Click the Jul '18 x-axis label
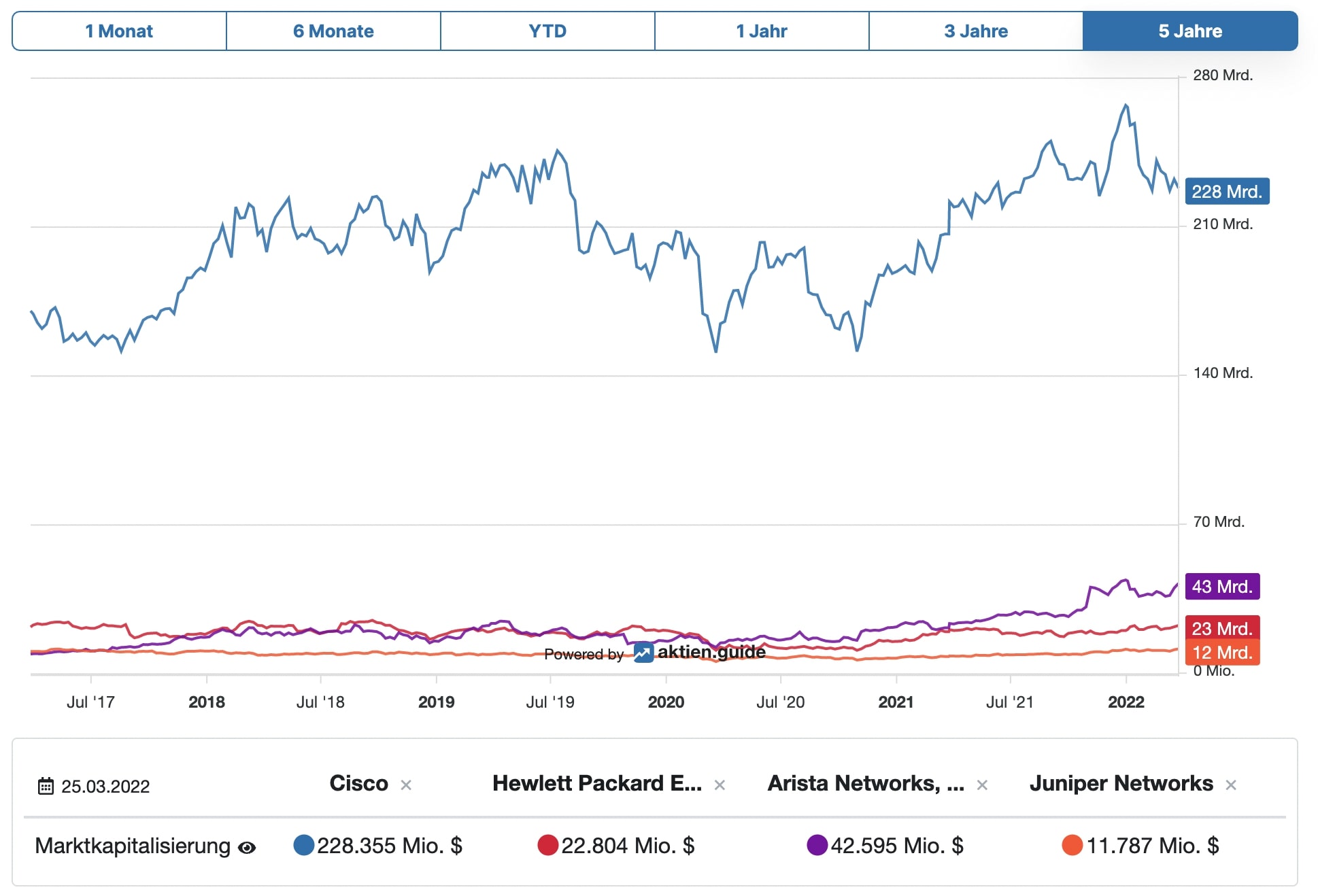The height and width of the screenshot is (896, 1318). [x=320, y=702]
